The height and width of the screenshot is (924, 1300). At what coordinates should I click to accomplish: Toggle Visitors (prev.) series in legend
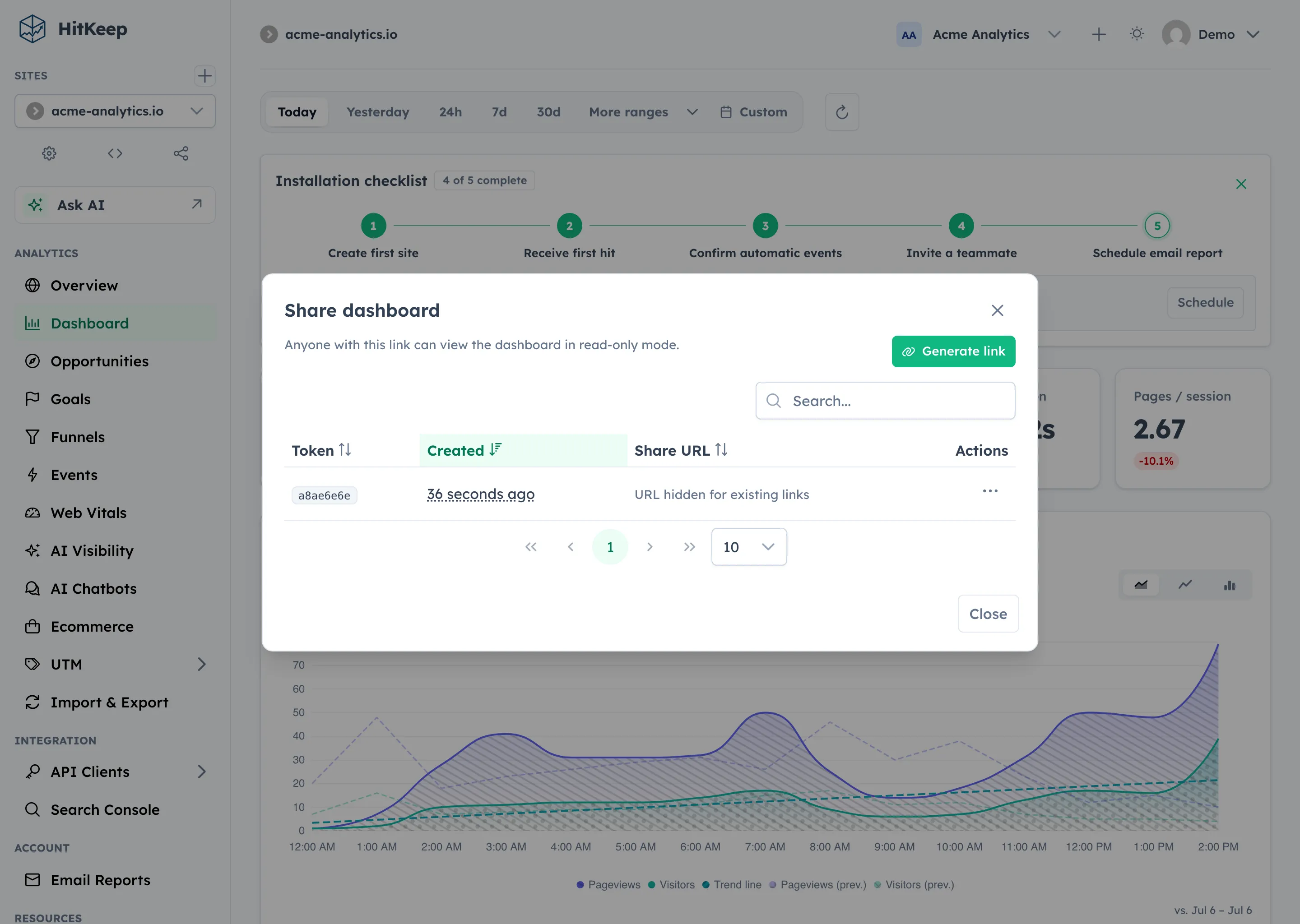tap(914, 885)
